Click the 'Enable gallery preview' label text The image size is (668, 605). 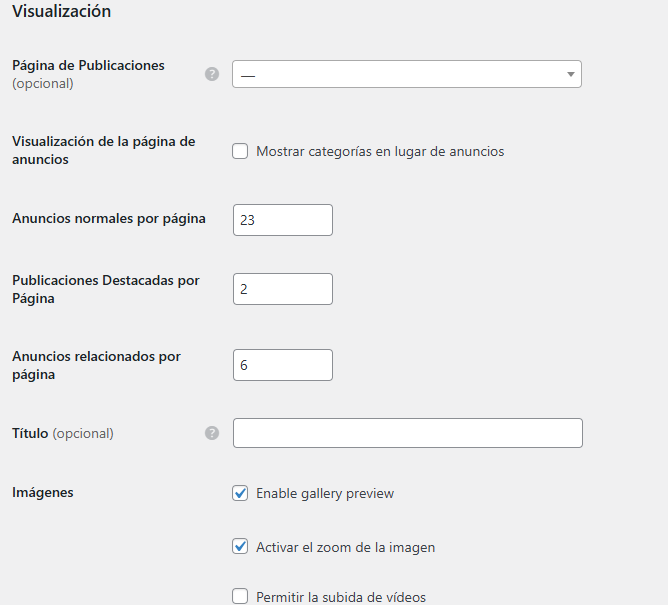coord(325,493)
